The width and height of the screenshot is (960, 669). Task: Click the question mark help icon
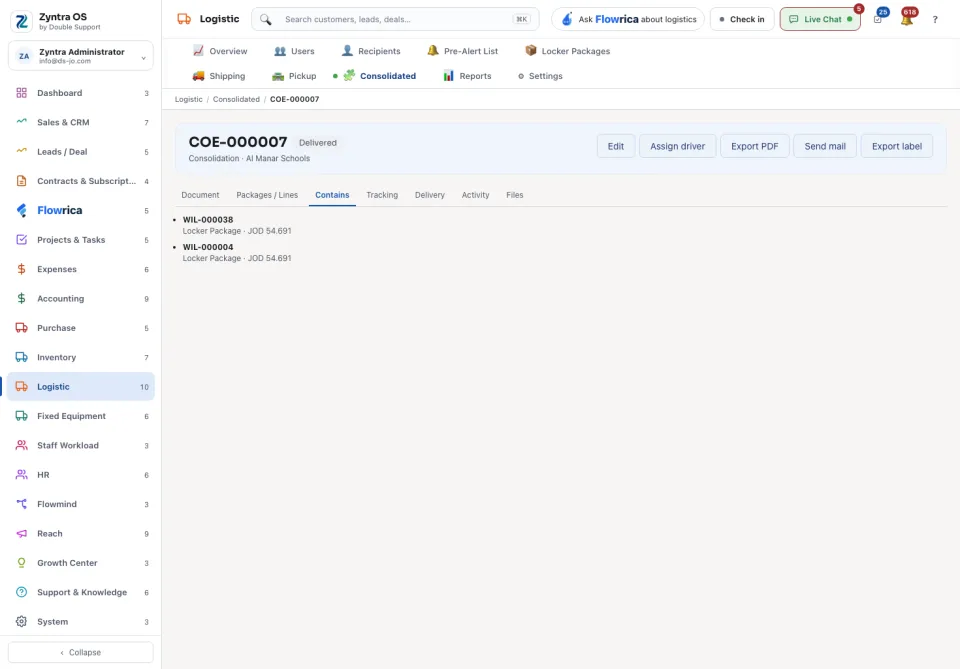pos(935,20)
